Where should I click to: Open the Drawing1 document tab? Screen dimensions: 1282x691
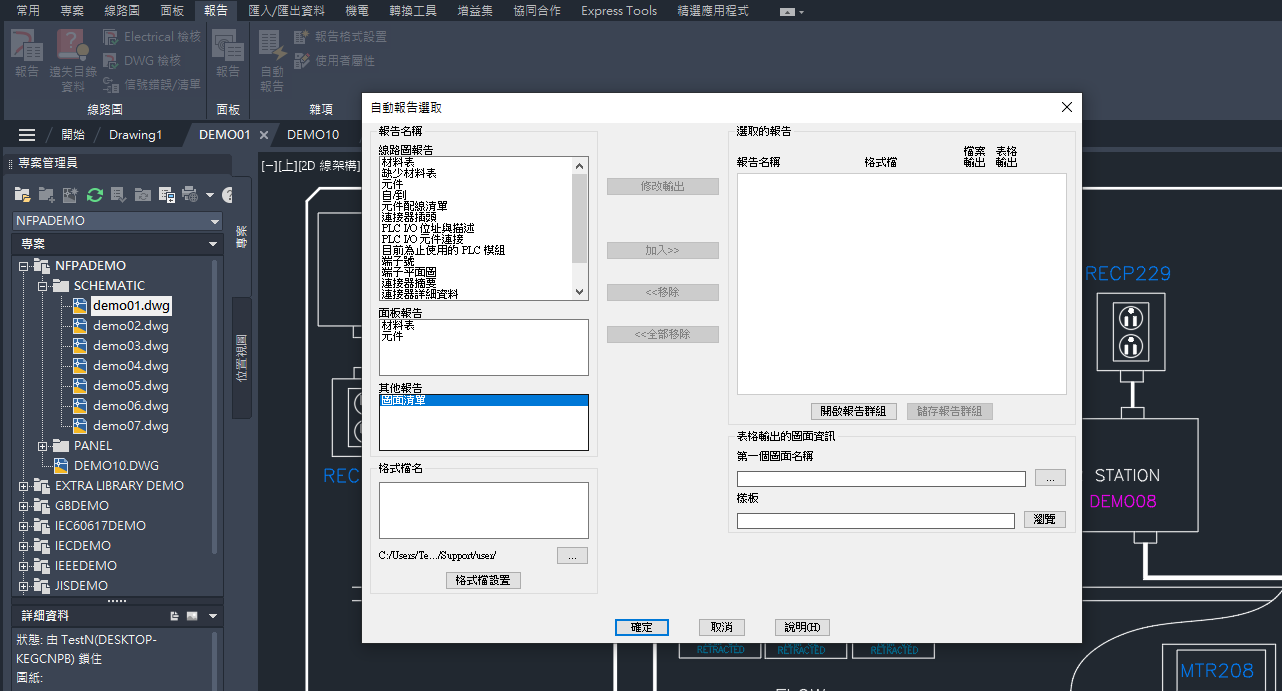tap(135, 135)
